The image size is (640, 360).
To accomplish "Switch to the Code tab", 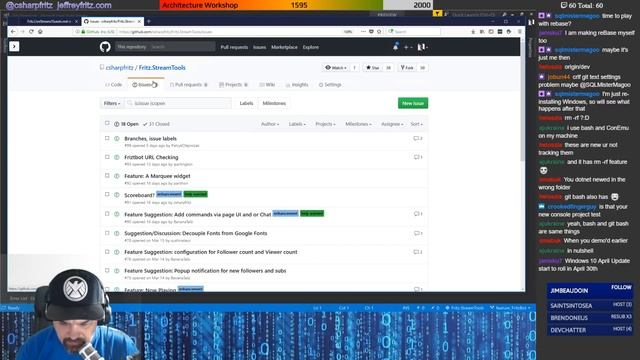I will (113, 85).
